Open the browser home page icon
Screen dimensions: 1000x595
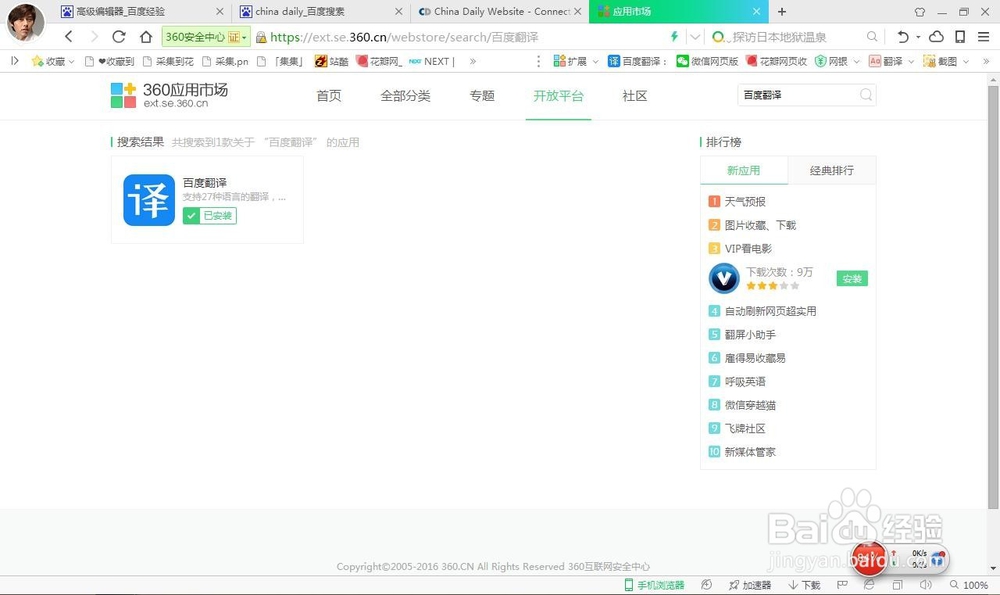click(146, 36)
